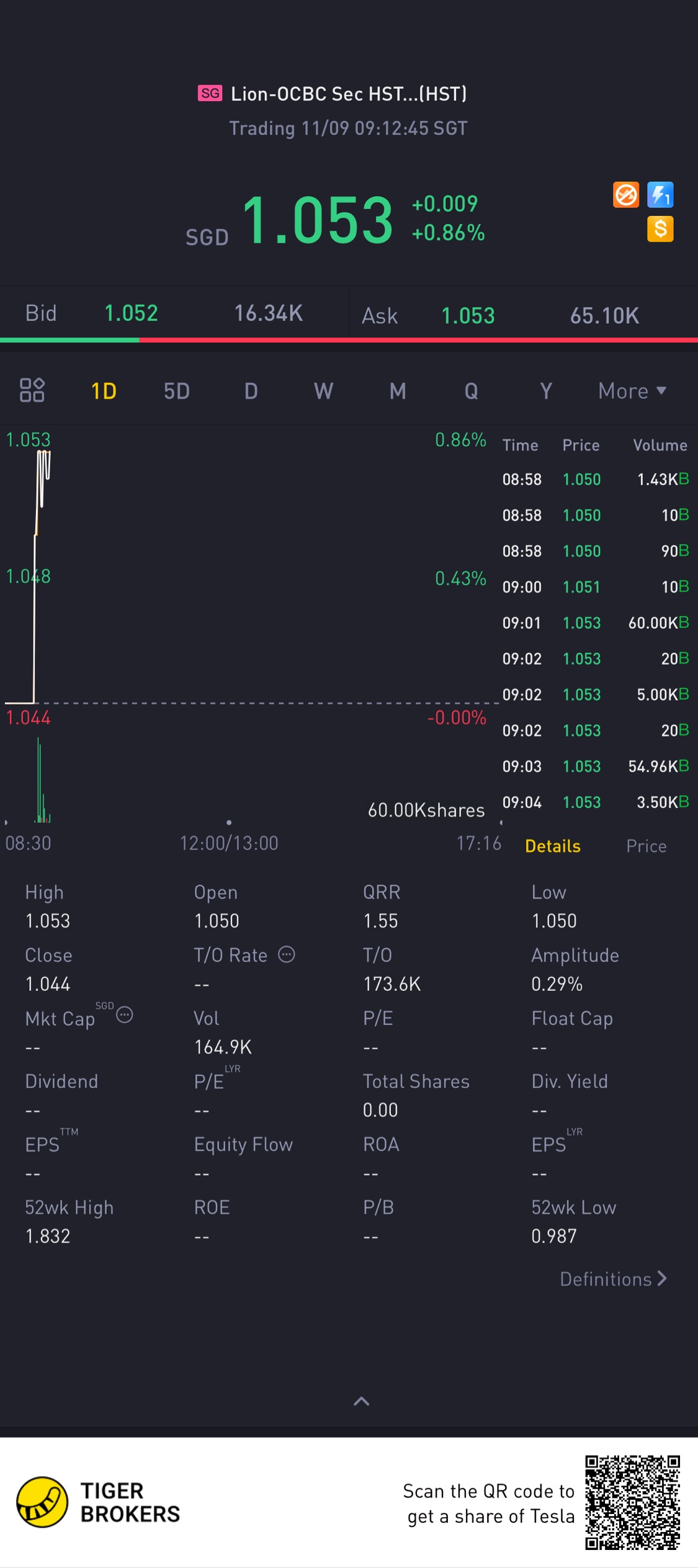This screenshot has width=698, height=1568.
Task: Collapse the details panel with up chevron
Action: point(362,1401)
